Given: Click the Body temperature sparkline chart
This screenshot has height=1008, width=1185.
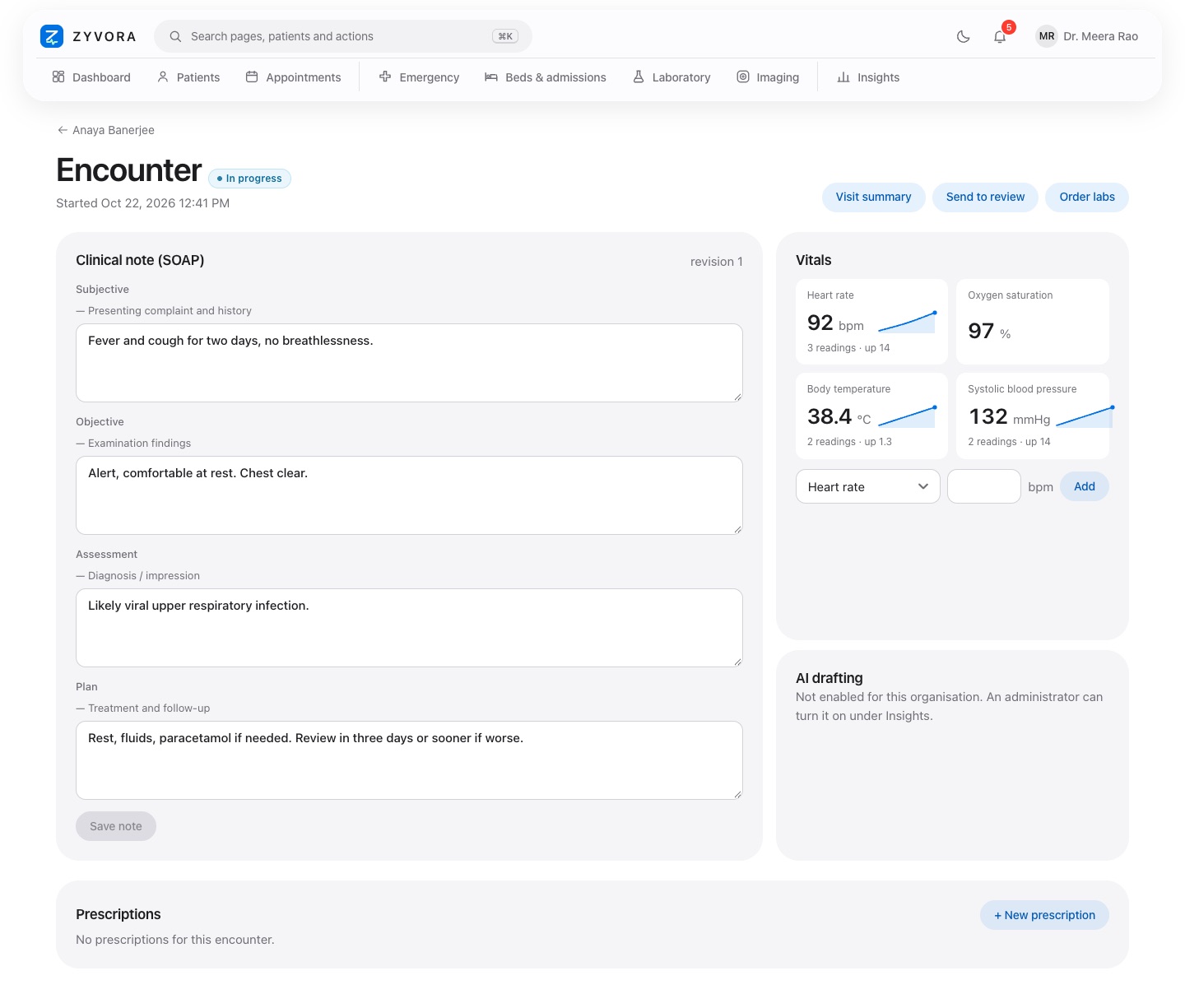Looking at the screenshot, I should pos(907,416).
